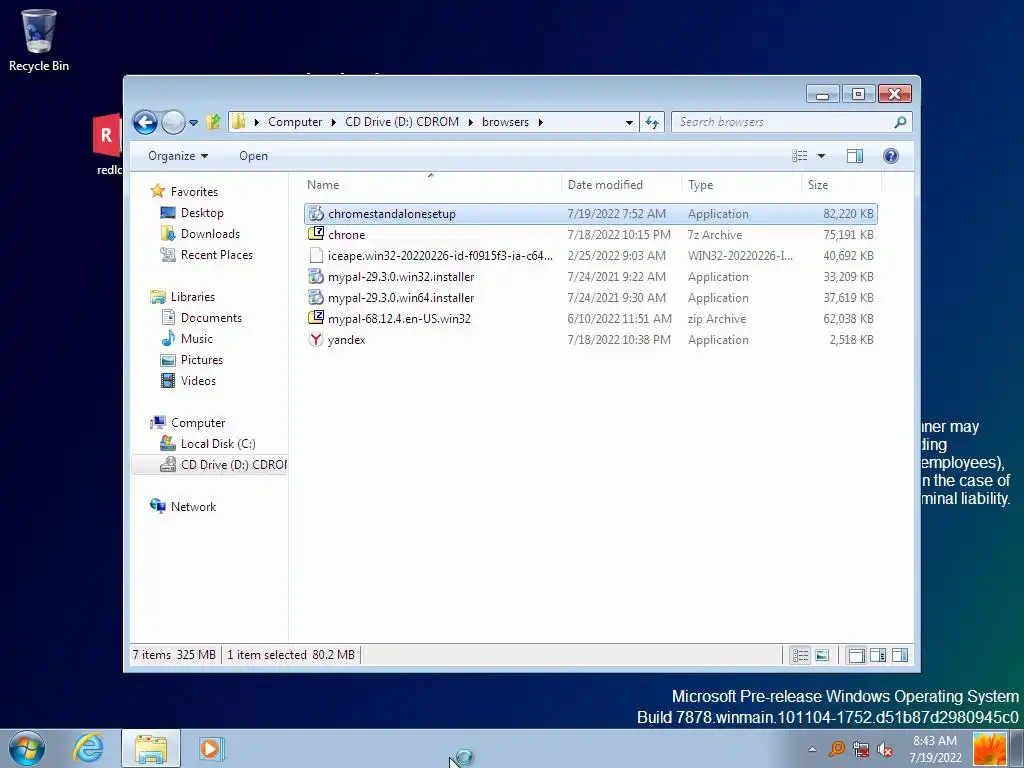
Task: Click the blue Help question mark icon
Action: pyautogui.click(x=891, y=156)
